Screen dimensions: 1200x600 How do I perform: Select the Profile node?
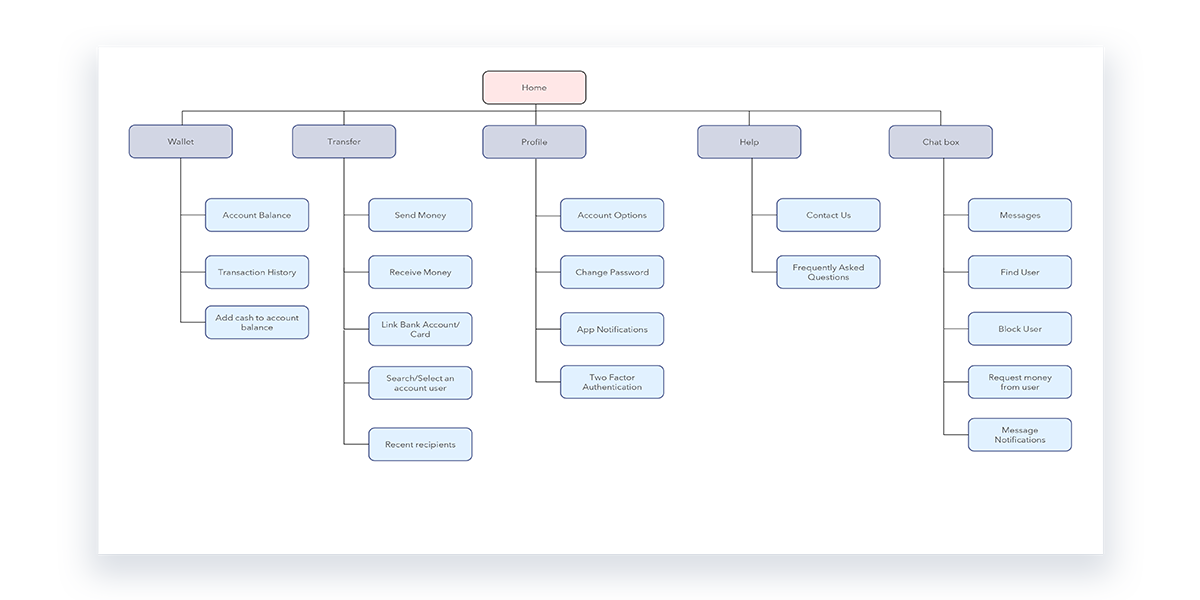coord(534,141)
